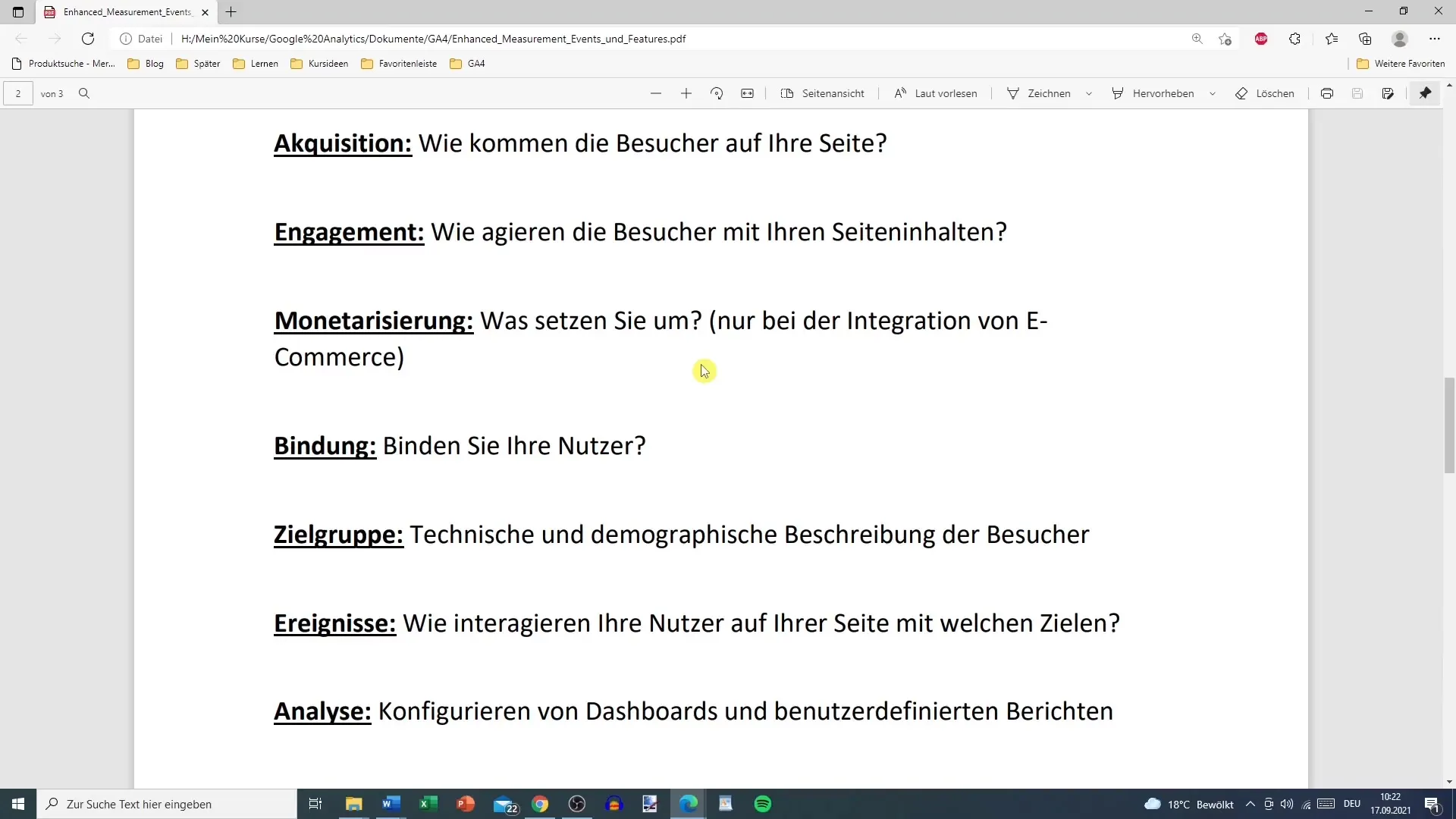Search in PDF with magnifier icon
The height and width of the screenshot is (819, 1456).
click(x=84, y=93)
